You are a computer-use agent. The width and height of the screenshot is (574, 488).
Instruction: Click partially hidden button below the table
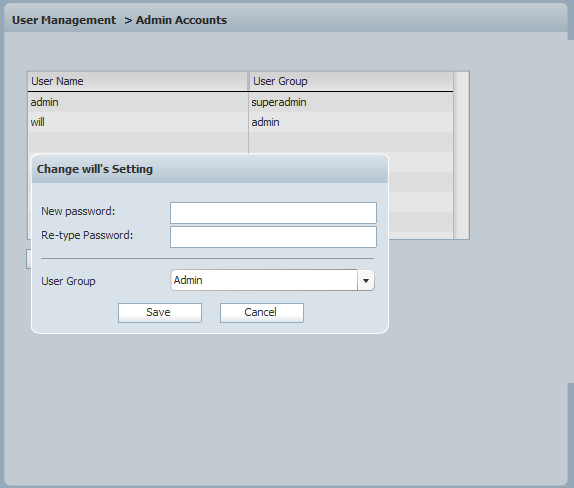point(29,259)
